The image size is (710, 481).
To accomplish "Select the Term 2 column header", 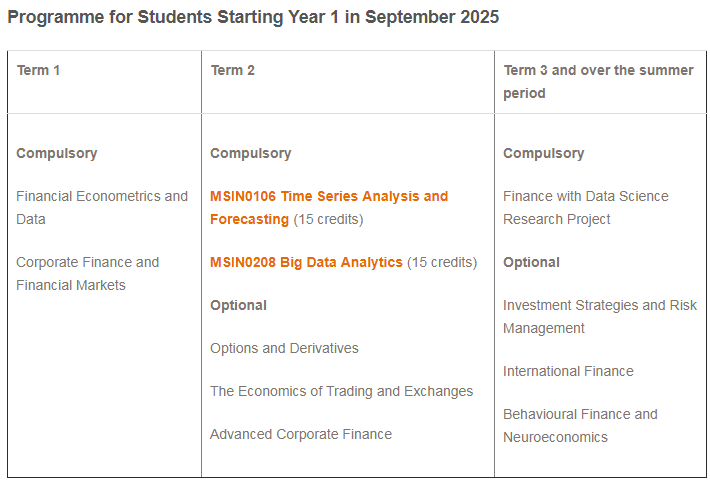I will 232,70.
